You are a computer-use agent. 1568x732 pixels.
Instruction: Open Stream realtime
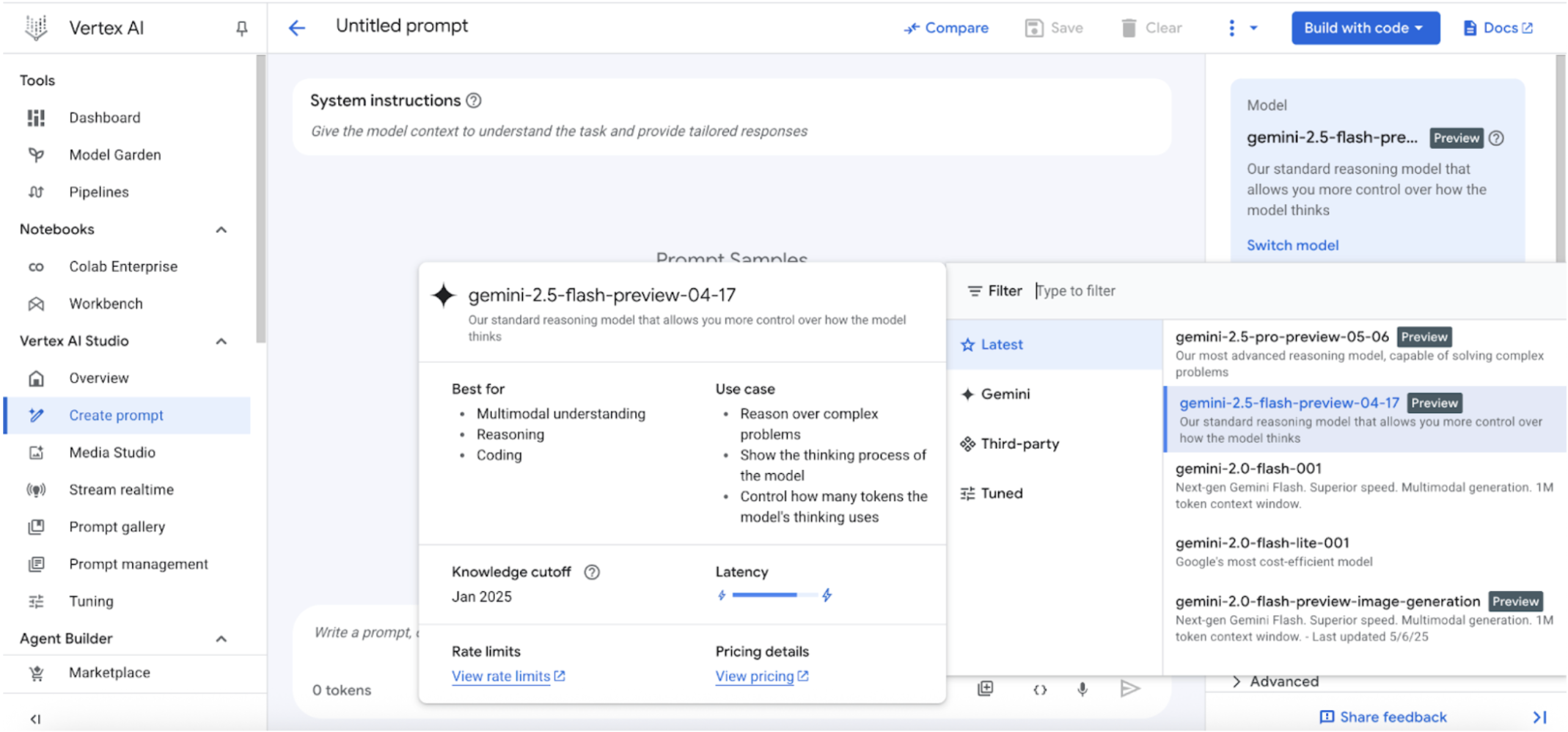[121, 489]
